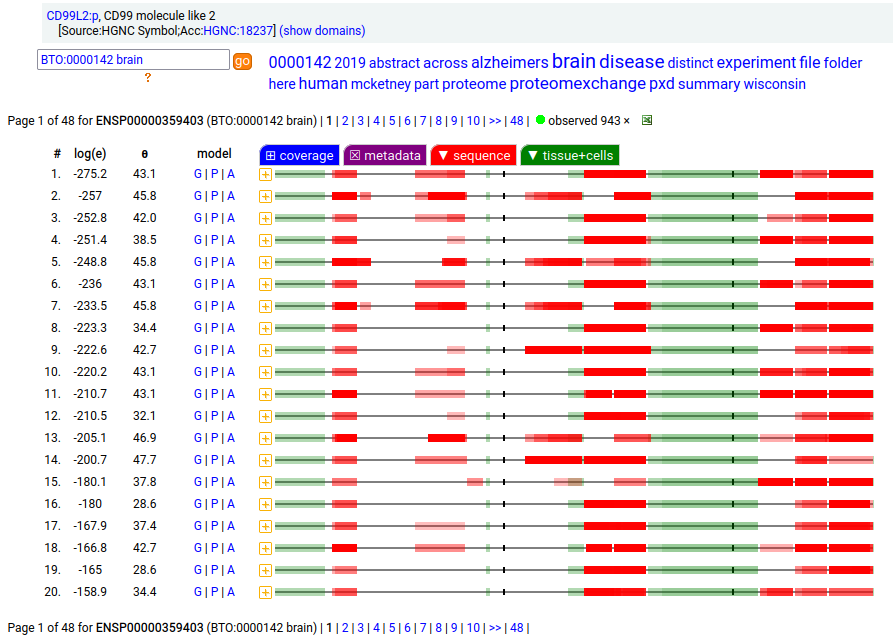Click the show domains link
Screen dimensions: 893x642
pos(322,31)
